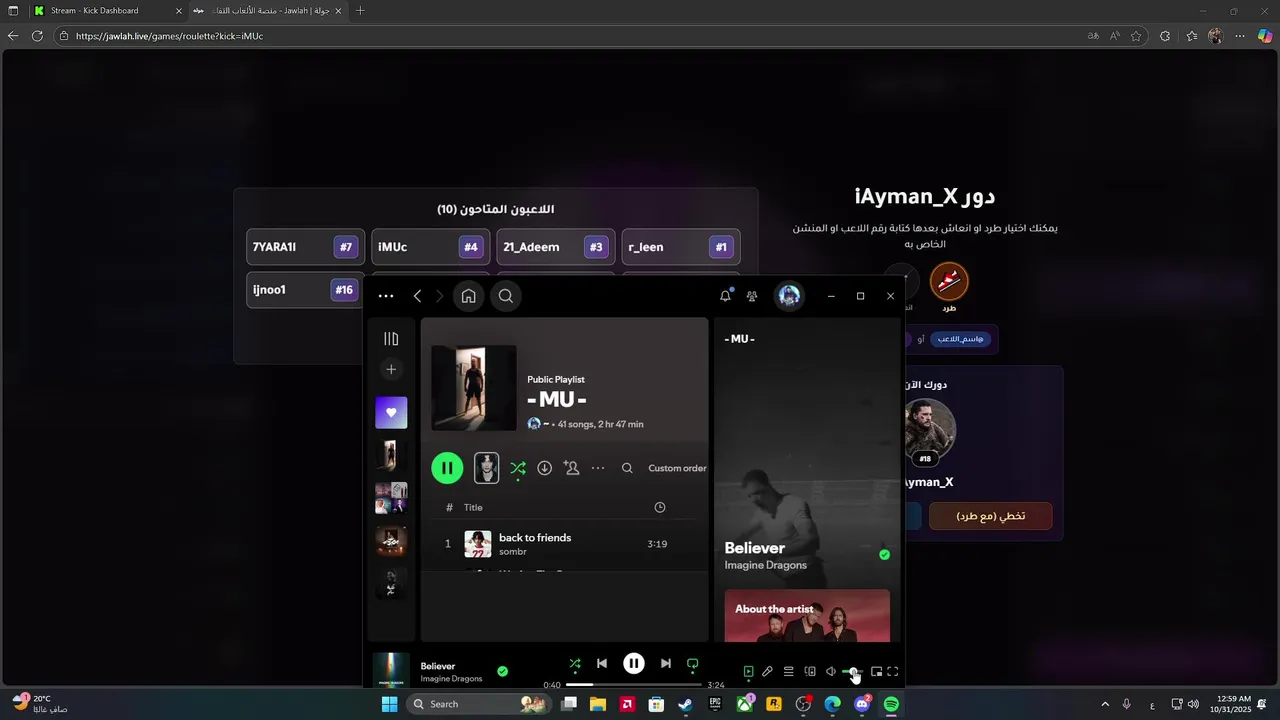1280x720 pixels.
Task: Download the - MU - playlist
Action: tap(544, 468)
